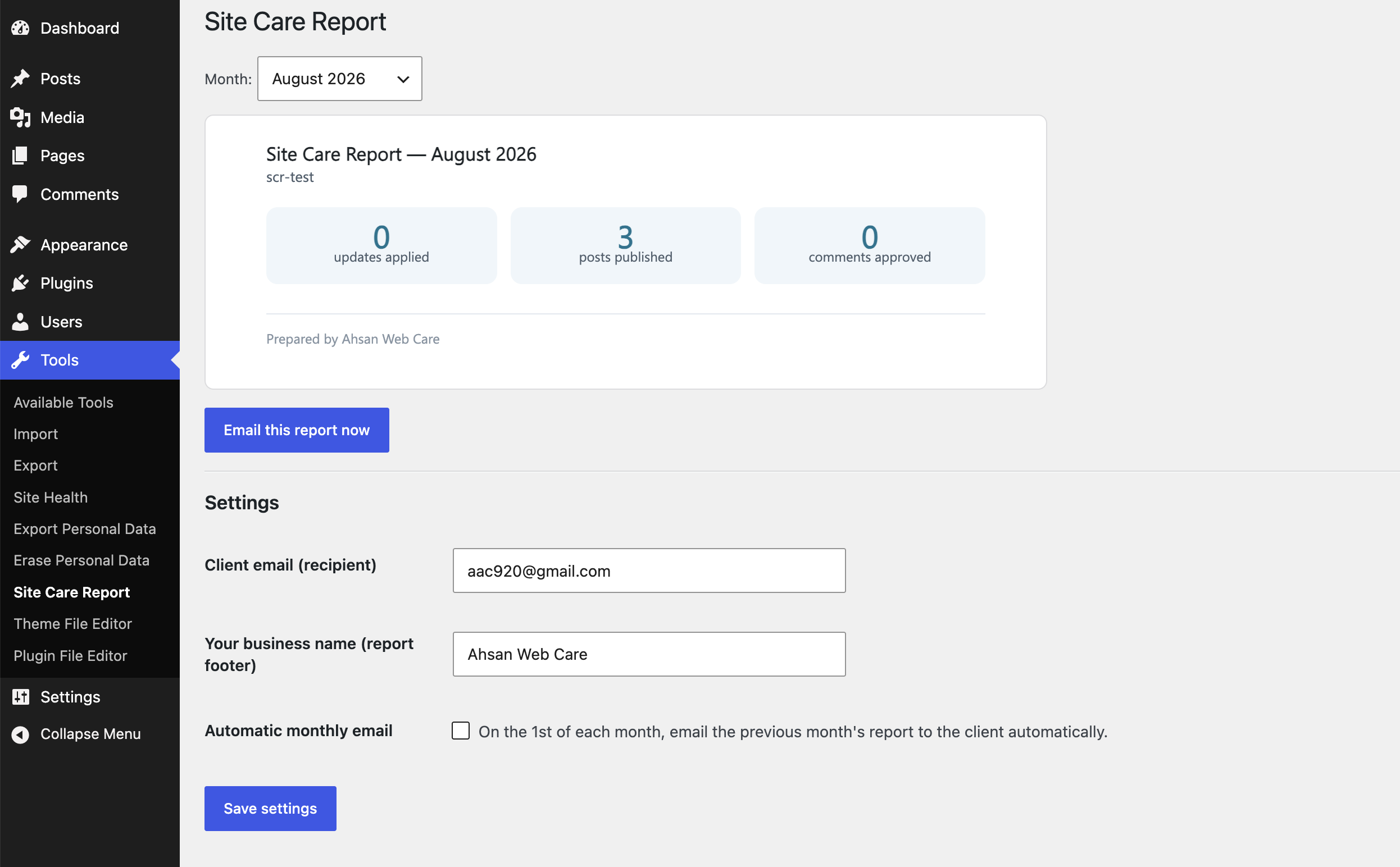
Task: Navigate to Pages menu label
Action: pyautogui.click(x=62, y=156)
